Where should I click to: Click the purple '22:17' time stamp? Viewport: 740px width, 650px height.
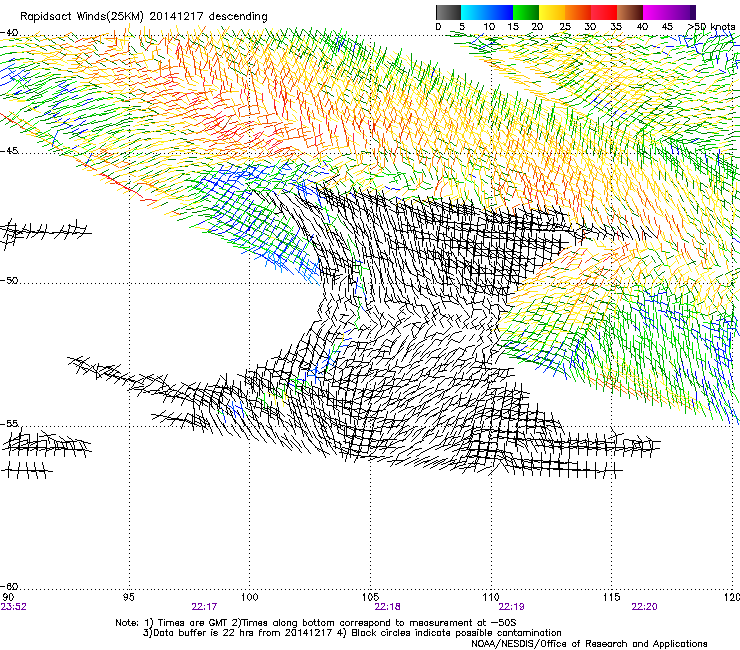point(204,607)
